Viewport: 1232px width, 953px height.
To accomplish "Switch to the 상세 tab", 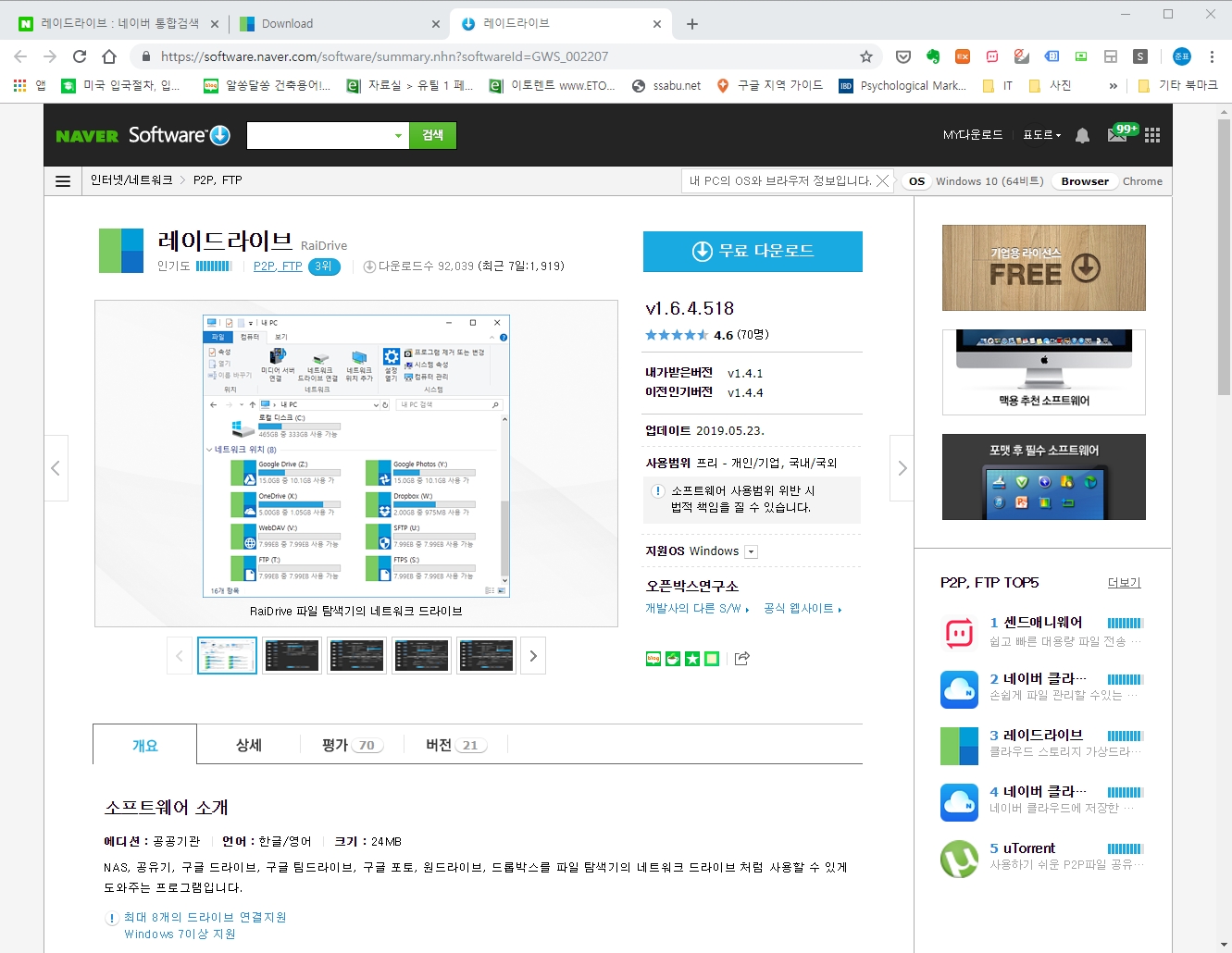I will coord(249,745).
